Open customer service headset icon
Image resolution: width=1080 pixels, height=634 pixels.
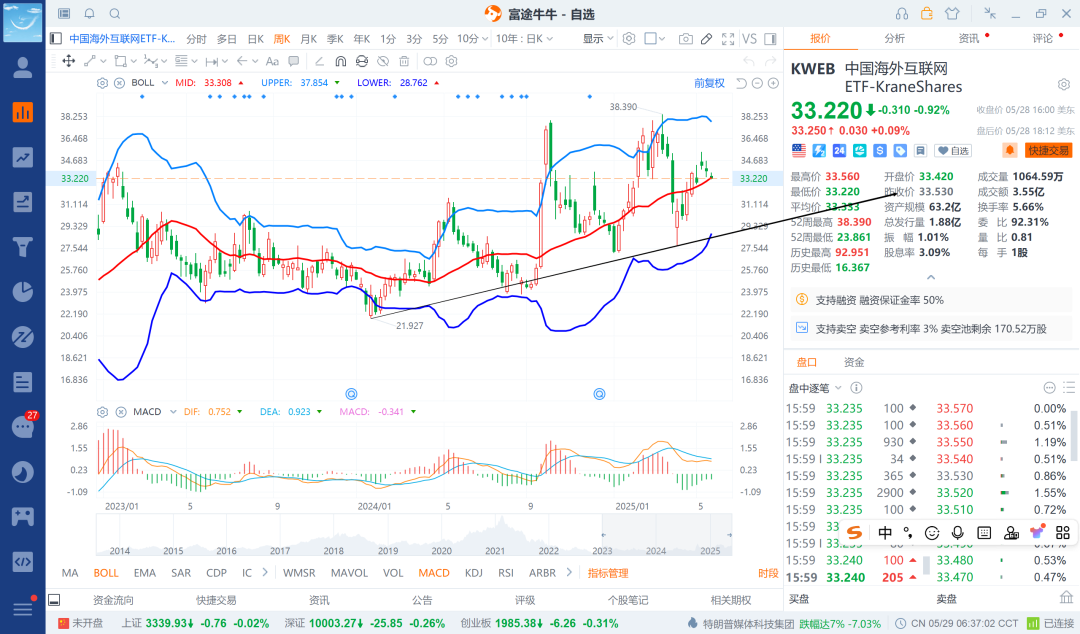(902, 14)
